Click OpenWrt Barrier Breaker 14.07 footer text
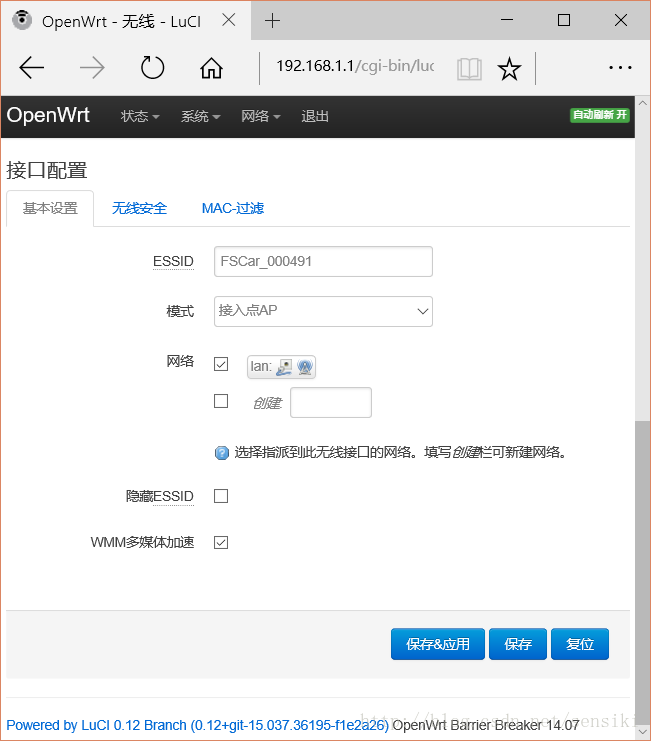This screenshot has height=741, width=651. coord(486,725)
